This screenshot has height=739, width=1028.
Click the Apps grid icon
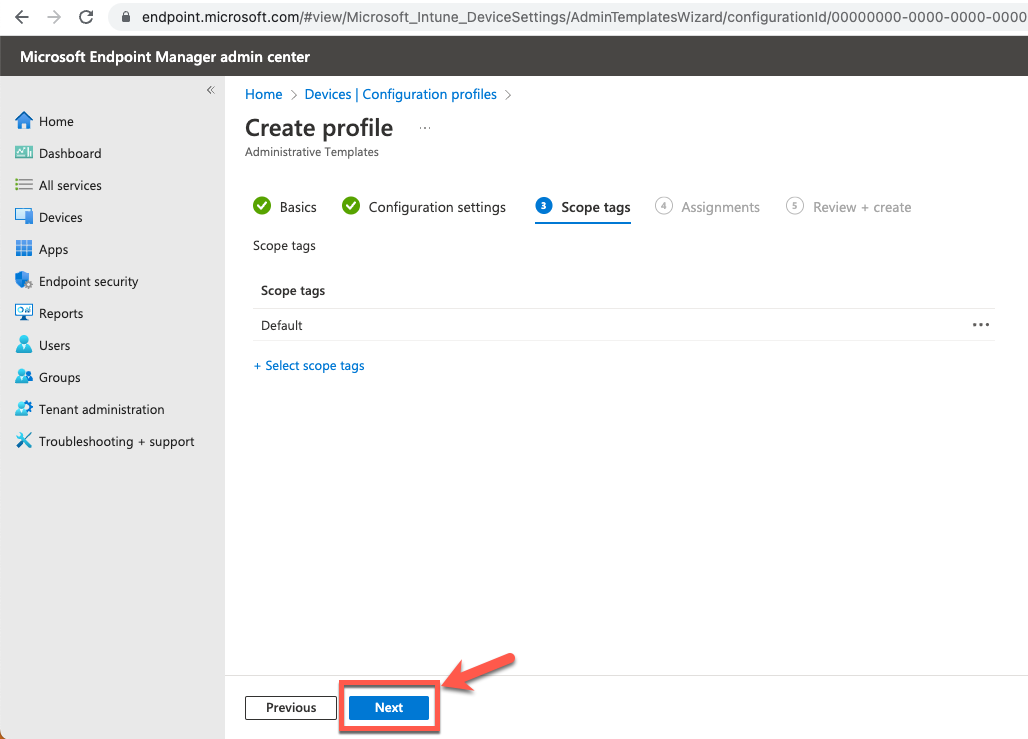[x=24, y=248]
